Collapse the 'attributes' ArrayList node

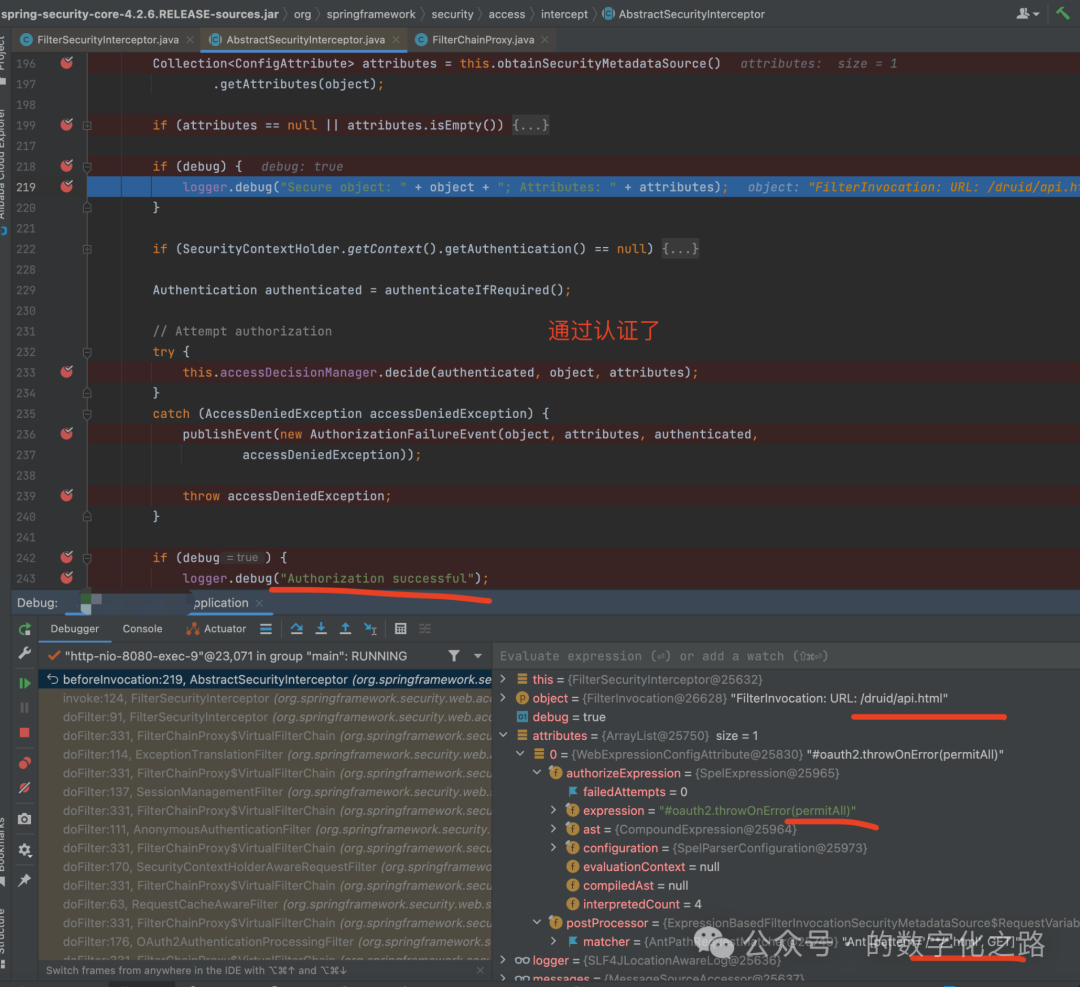coord(503,735)
